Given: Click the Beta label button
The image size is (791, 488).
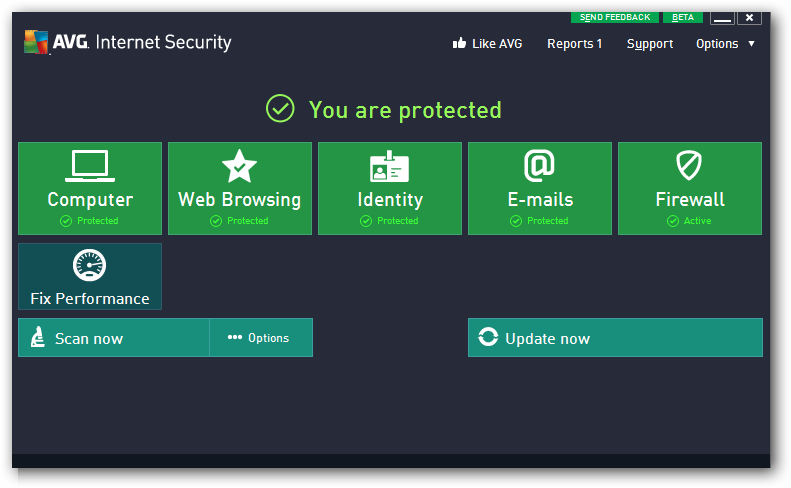Looking at the screenshot, I should coord(683,17).
